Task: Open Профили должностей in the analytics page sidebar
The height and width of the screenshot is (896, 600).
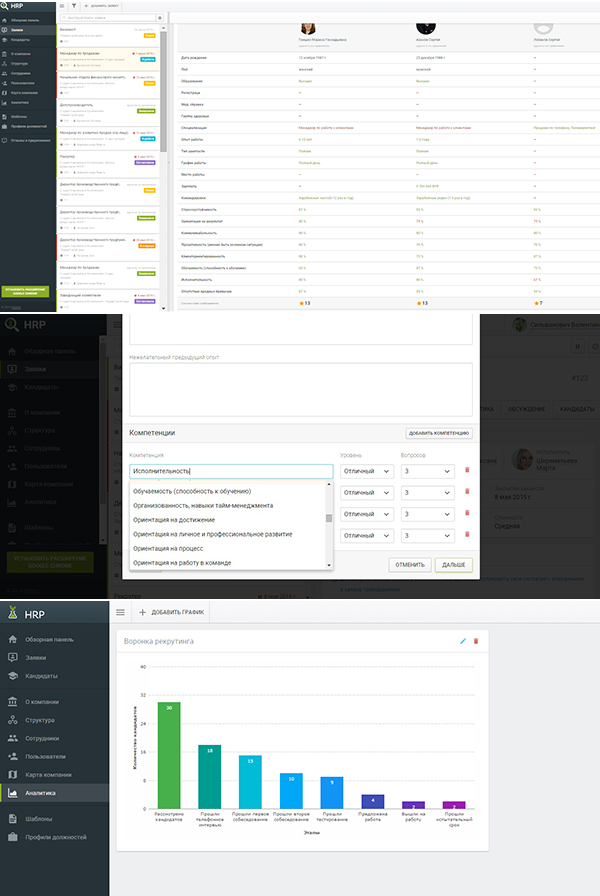Action: (x=55, y=836)
